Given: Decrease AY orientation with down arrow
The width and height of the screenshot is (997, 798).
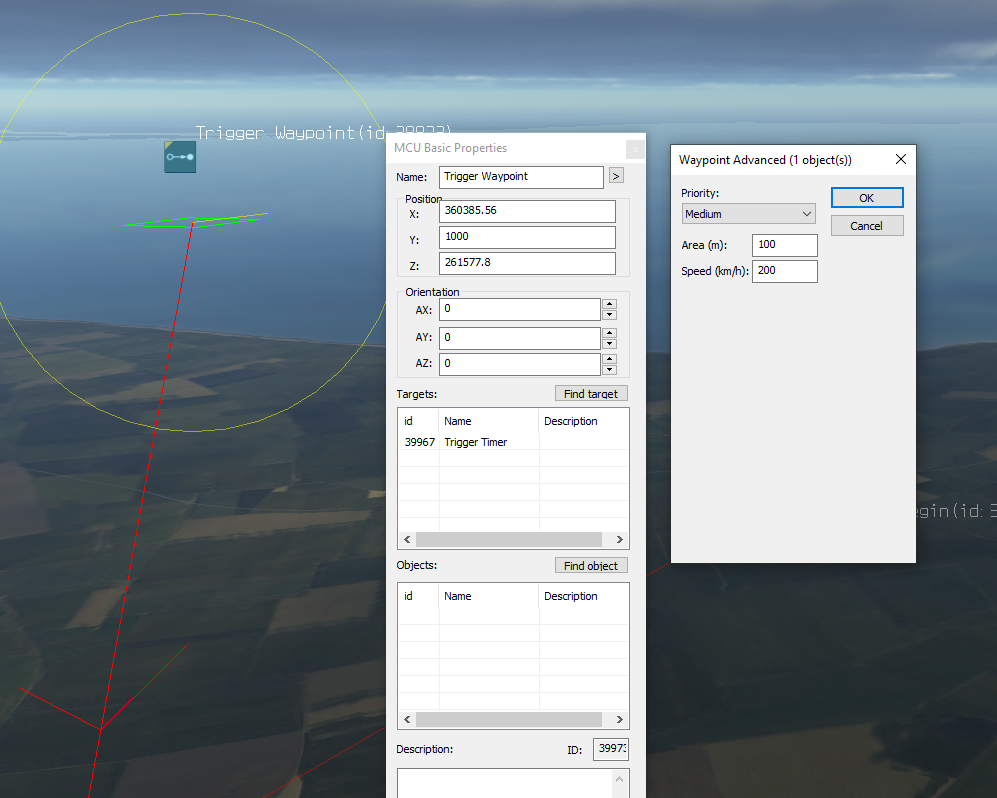Looking at the screenshot, I should coord(609,343).
